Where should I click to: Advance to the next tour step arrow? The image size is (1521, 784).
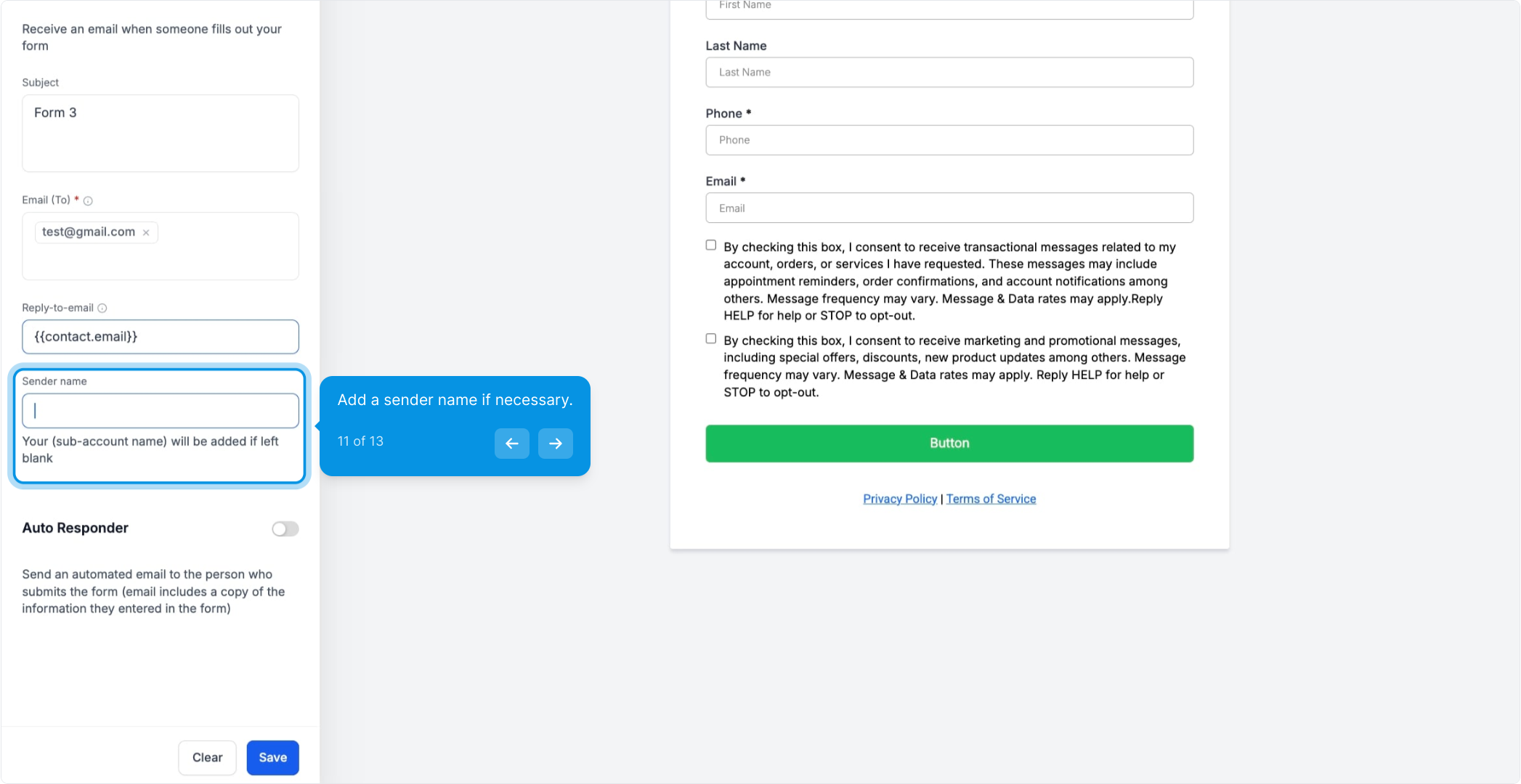tap(556, 444)
